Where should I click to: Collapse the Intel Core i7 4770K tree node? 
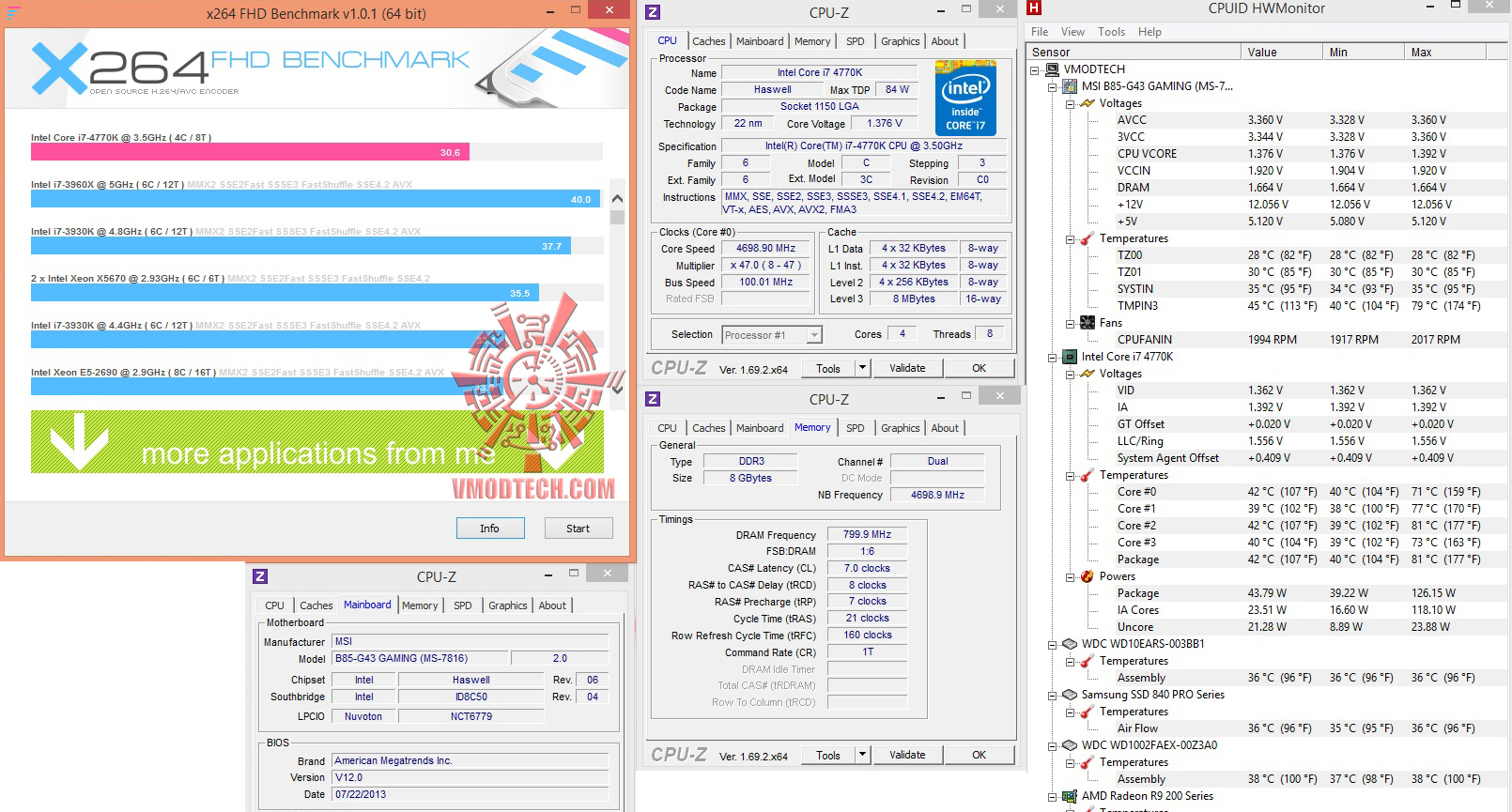(1053, 357)
